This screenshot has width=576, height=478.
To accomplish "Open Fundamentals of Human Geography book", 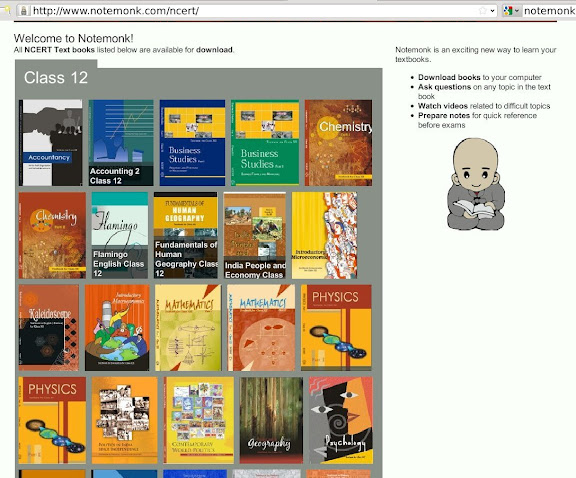I will (186, 235).
